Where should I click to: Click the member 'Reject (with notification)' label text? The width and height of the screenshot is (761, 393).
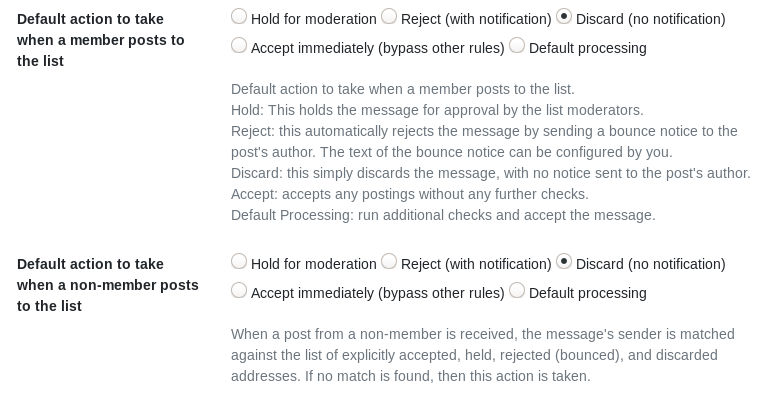(476, 19)
